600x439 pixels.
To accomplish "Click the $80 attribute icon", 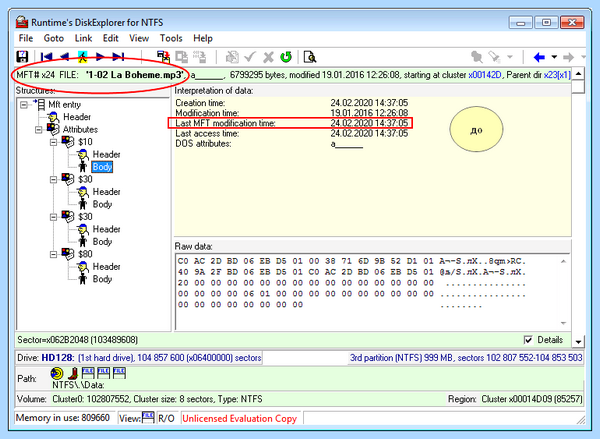I will point(68,254).
